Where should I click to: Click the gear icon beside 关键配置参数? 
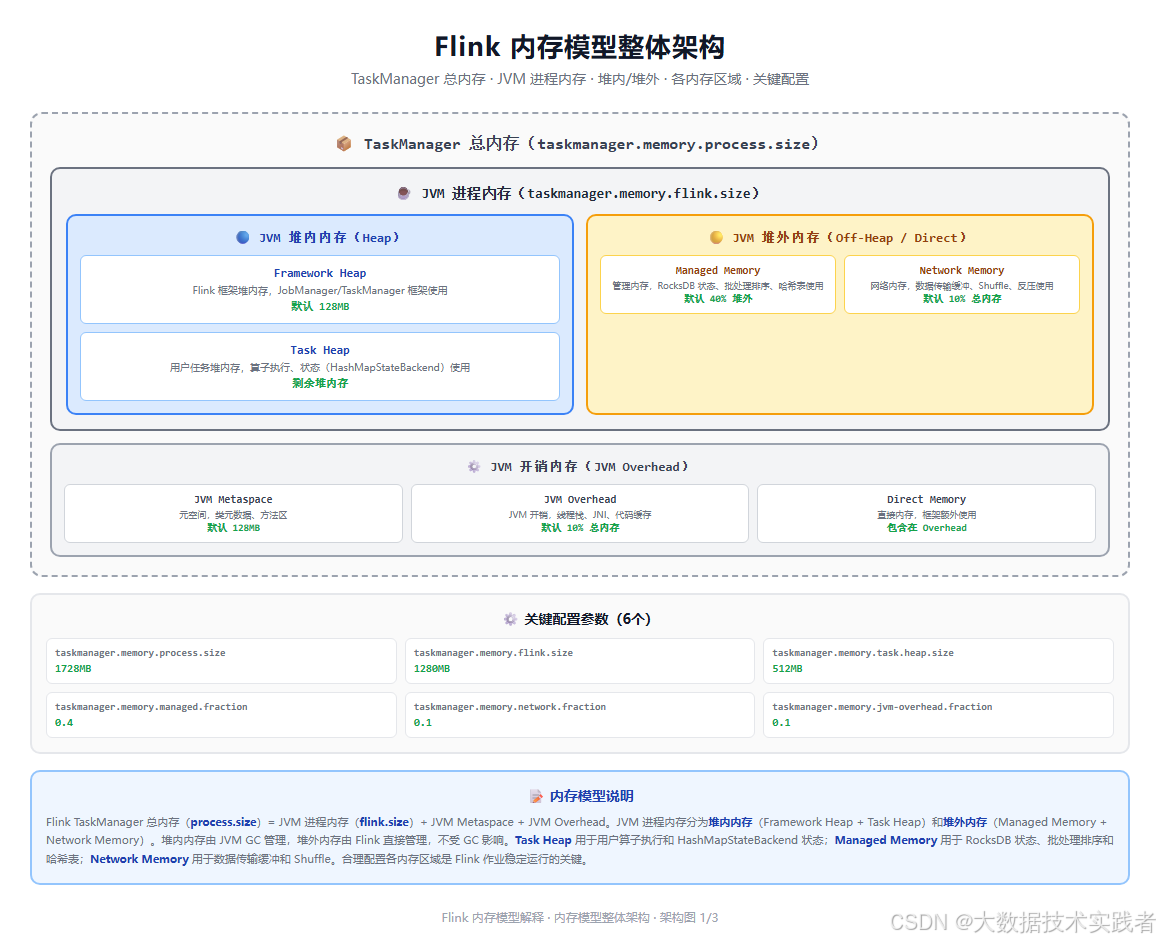510,619
